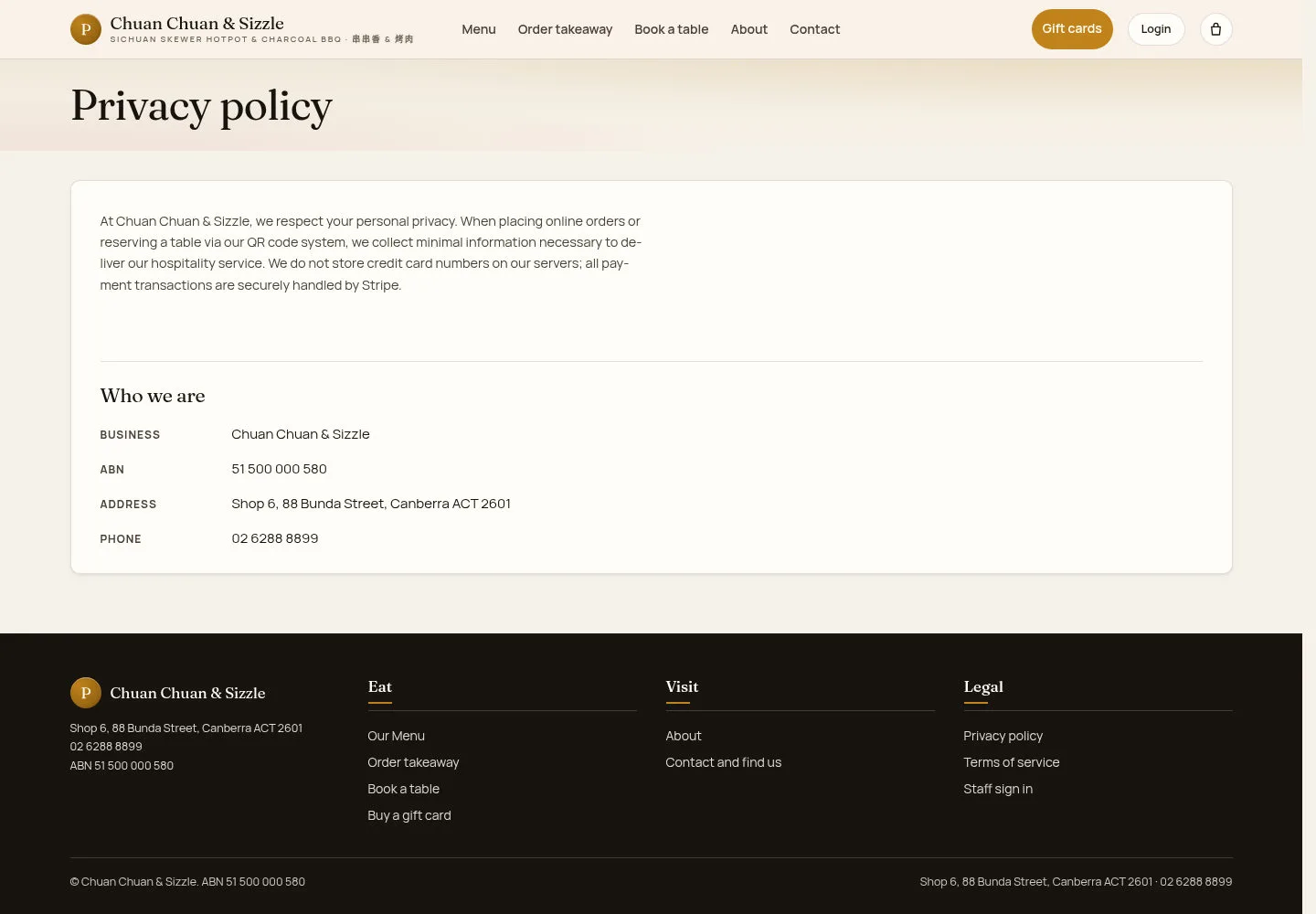Image resolution: width=1316 pixels, height=914 pixels.
Task: Go to Order takeaway in the top nav
Action: tap(565, 29)
